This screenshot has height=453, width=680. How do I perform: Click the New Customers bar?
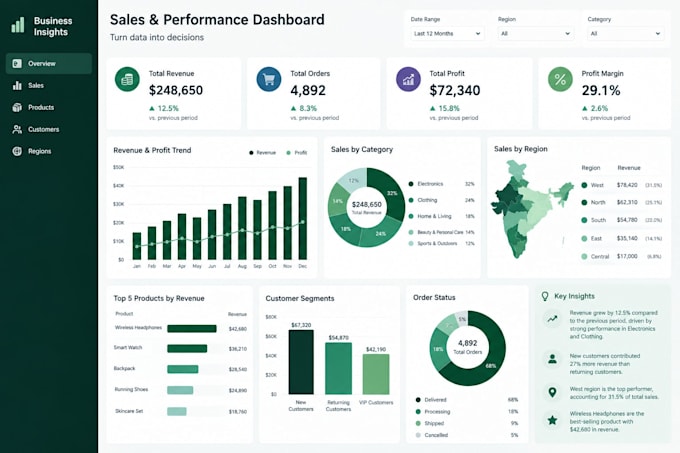click(301, 362)
